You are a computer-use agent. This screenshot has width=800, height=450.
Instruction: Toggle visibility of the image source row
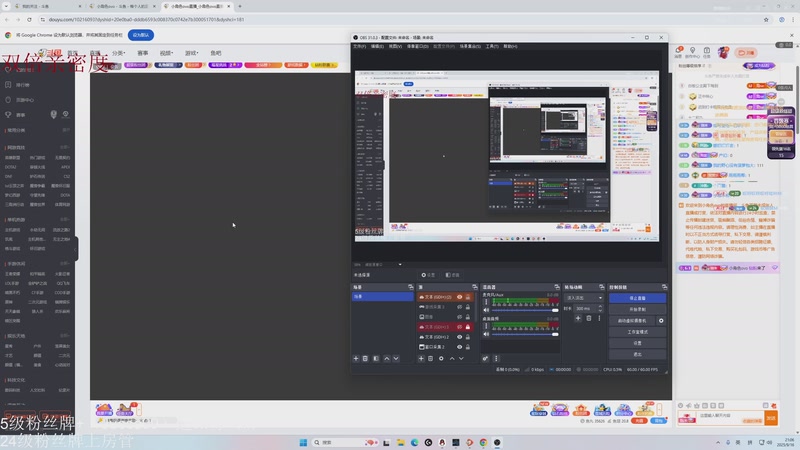tap(460, 317)
